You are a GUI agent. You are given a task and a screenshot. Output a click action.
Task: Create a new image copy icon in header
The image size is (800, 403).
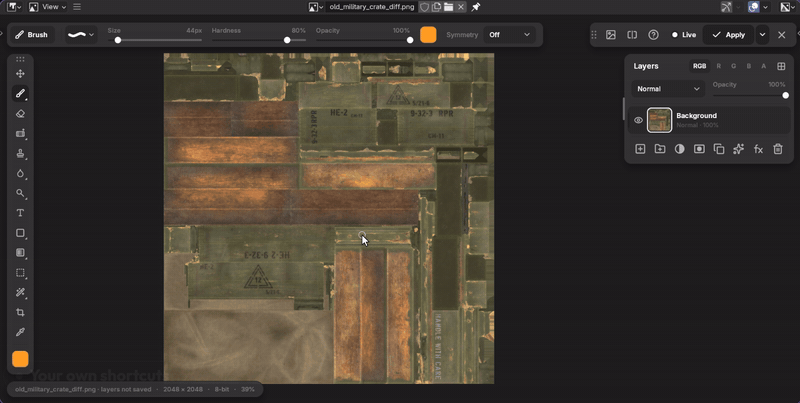(x=437, y=7)
